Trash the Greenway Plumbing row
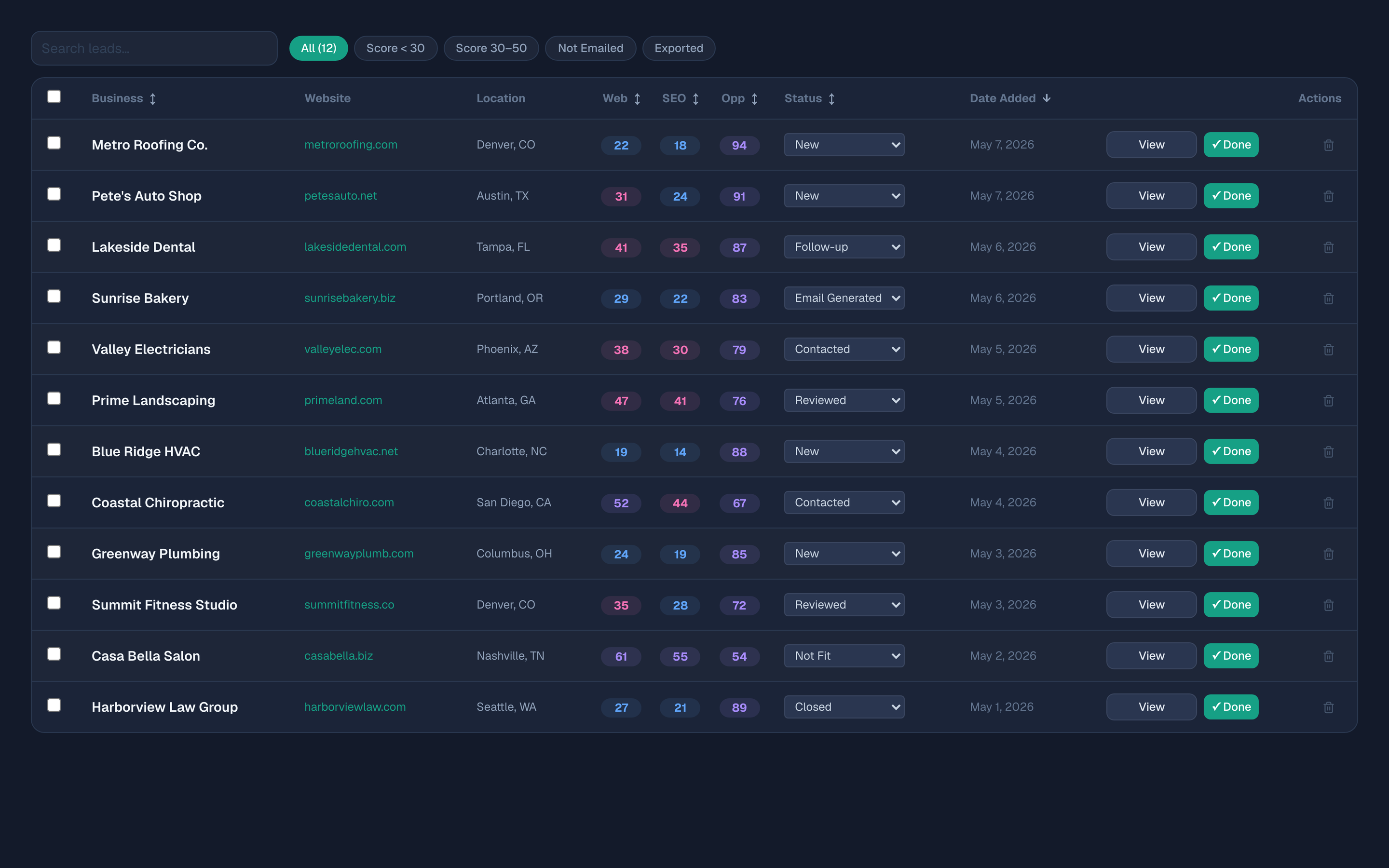 coord(1328,554)
